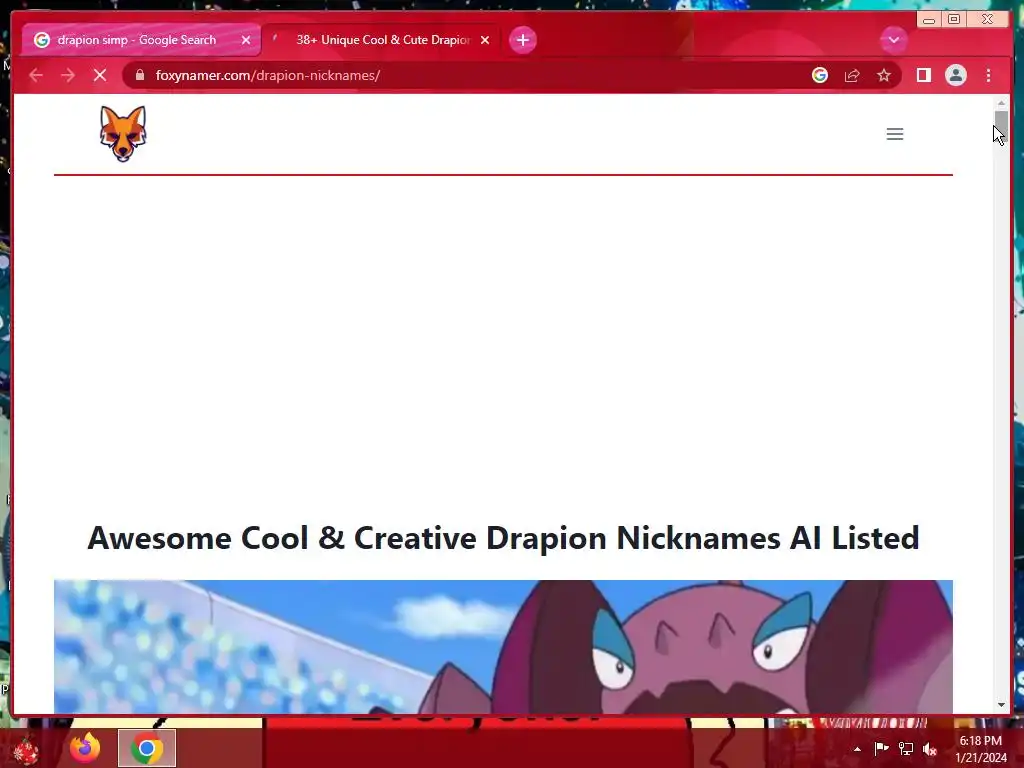Click the page scrollbar down arrow

[x=1001, y=705]
